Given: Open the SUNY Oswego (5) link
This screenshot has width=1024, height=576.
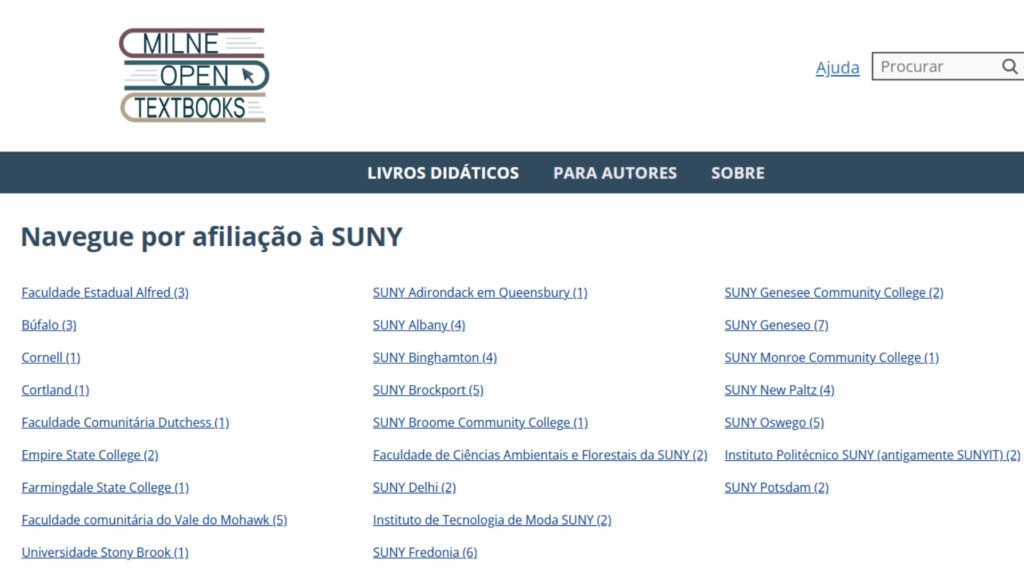Looking at the screenshot, I should click(x=774, y=423).
